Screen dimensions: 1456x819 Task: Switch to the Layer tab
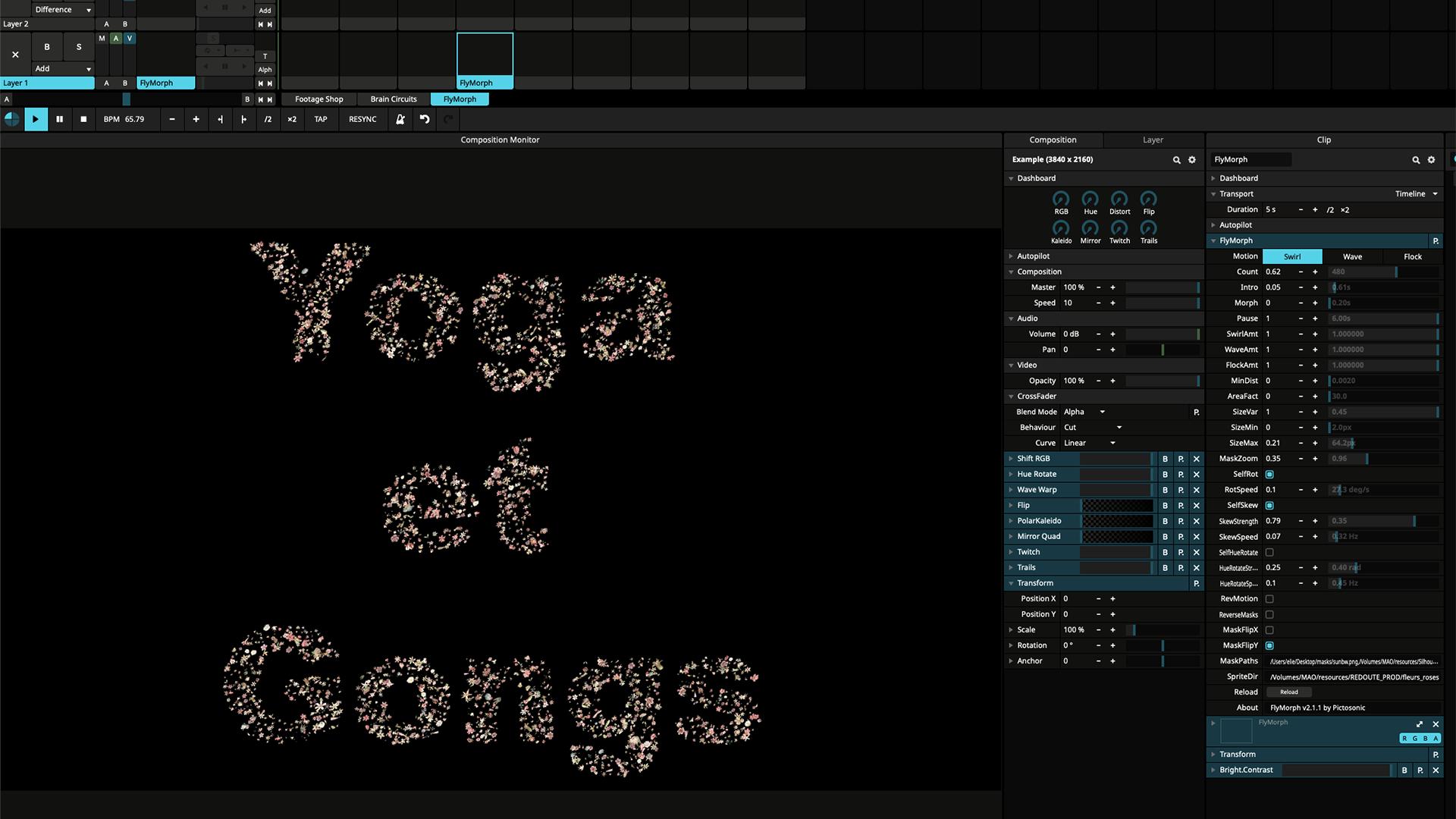pos(1153,140)
